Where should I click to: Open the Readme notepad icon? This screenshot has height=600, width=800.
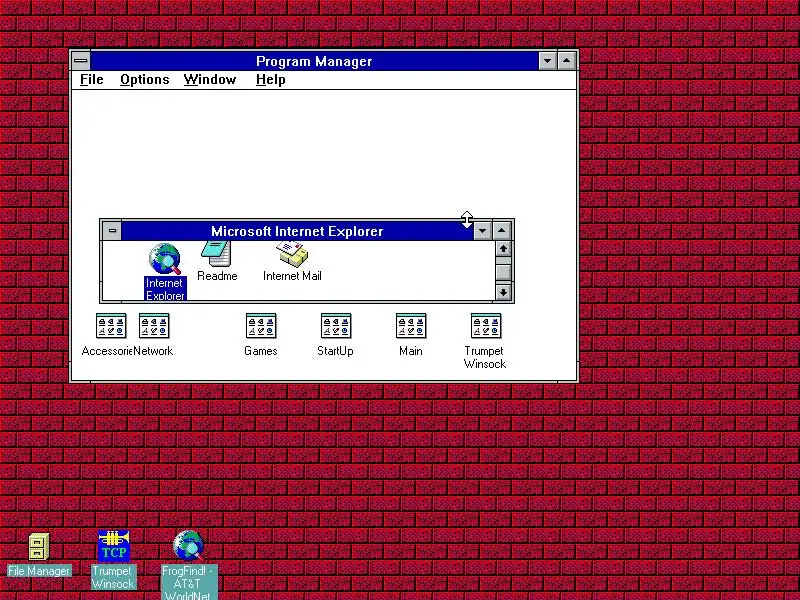coord(216,254)
